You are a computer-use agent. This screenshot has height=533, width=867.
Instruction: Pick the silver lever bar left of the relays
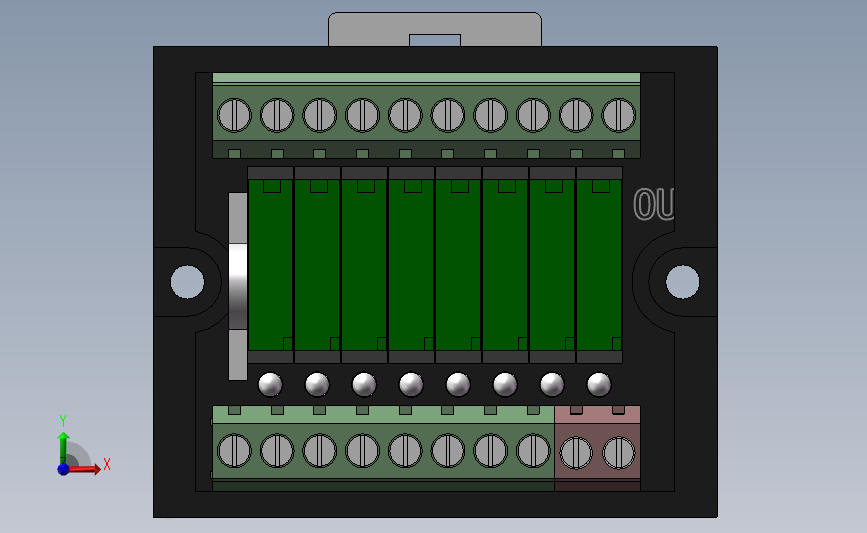tap(238, 286)
